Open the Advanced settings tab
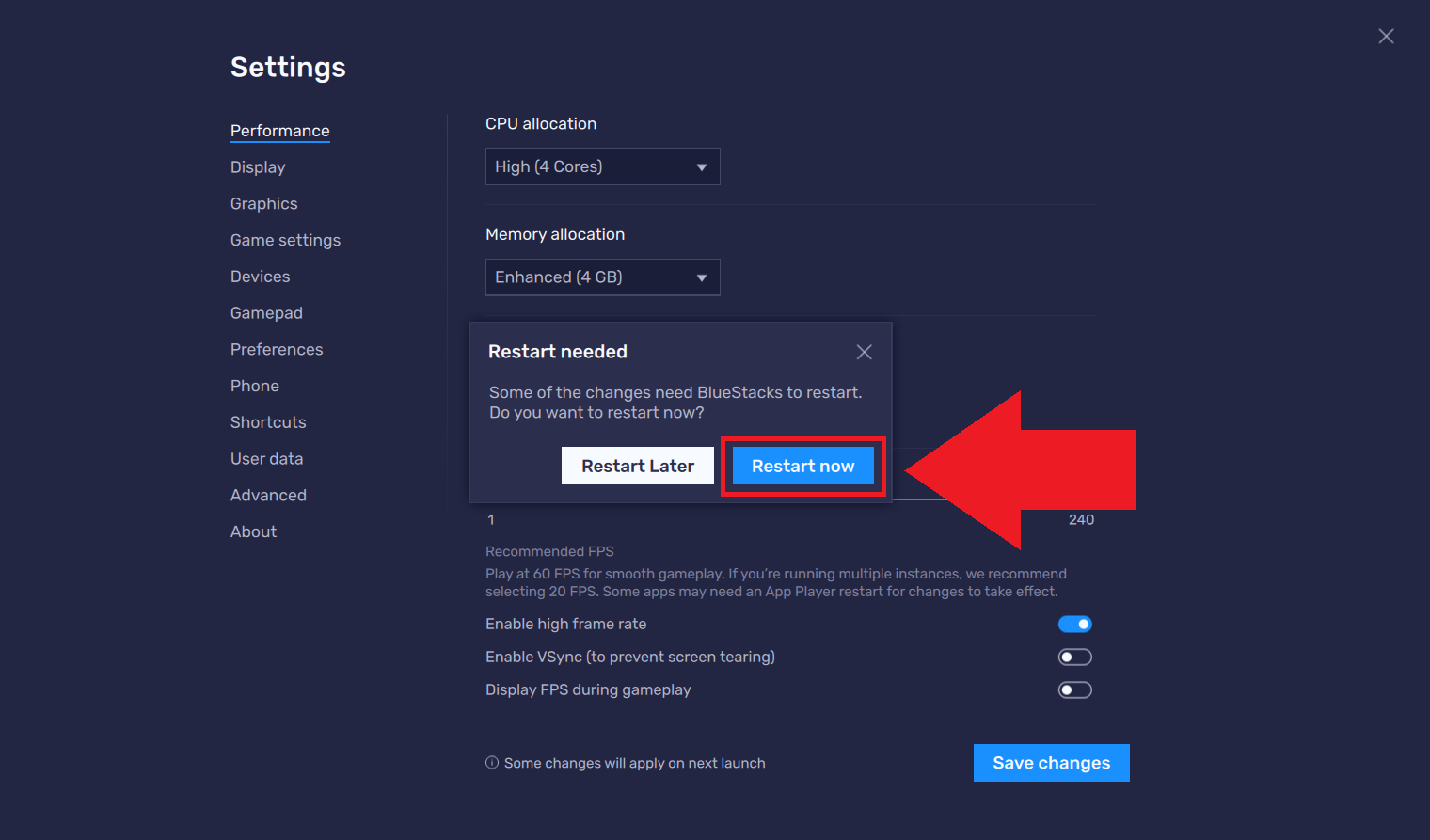This screenshot has height=840, width=1430. [268, 496]
